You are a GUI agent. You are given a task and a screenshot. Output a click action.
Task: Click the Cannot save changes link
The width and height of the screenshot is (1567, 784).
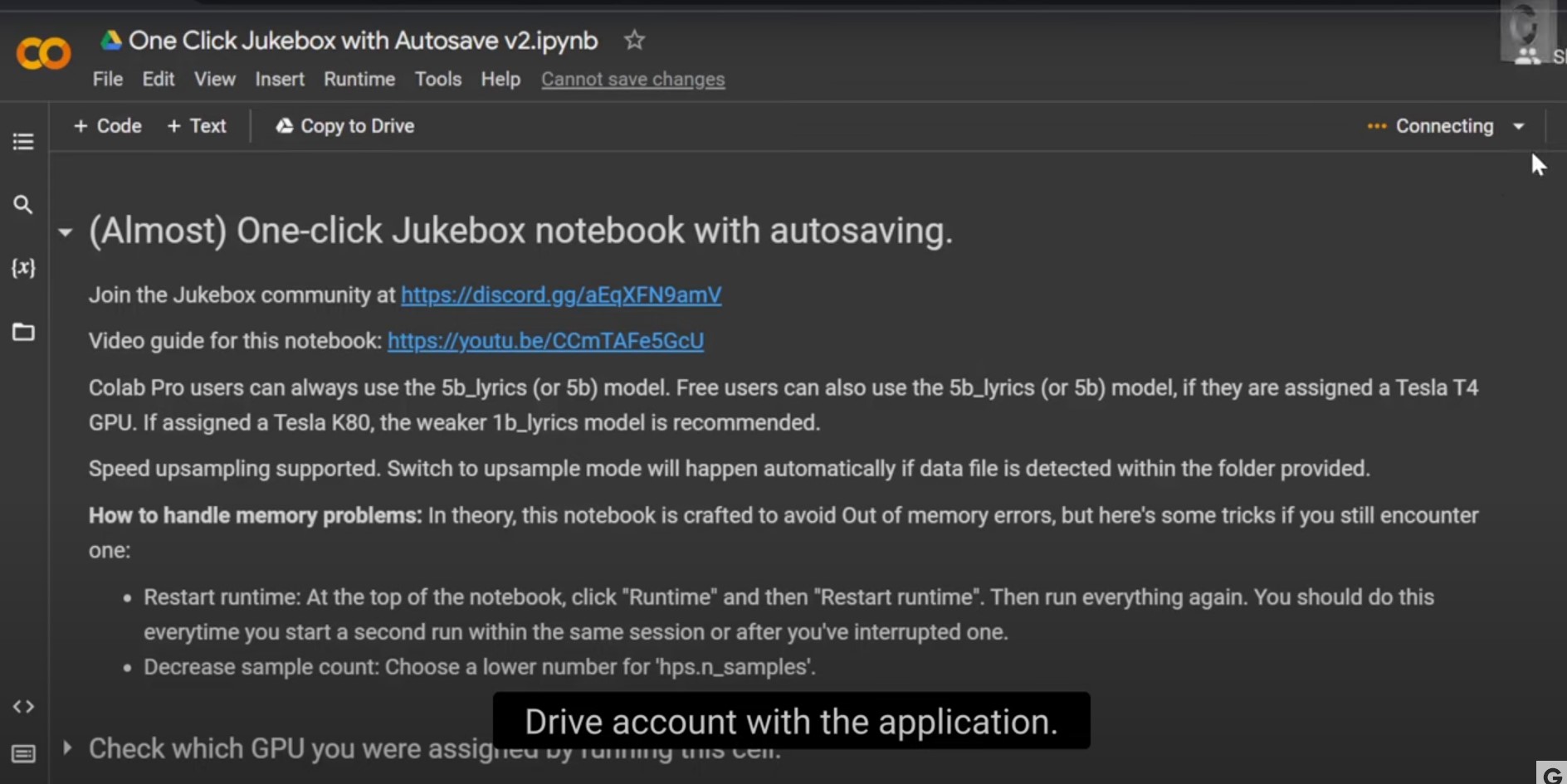(x=633, y=80)
